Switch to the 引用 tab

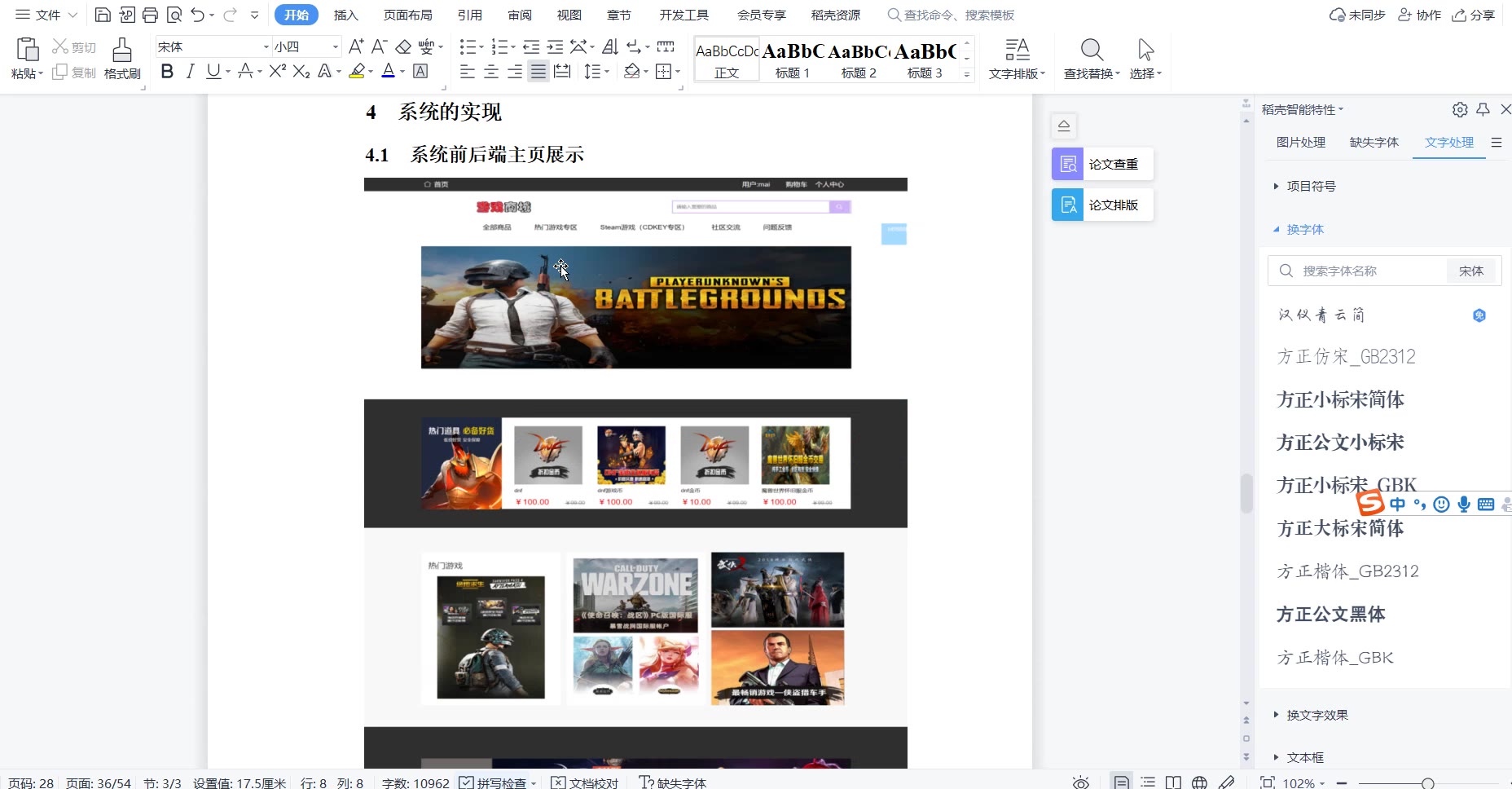pos(470,15)
